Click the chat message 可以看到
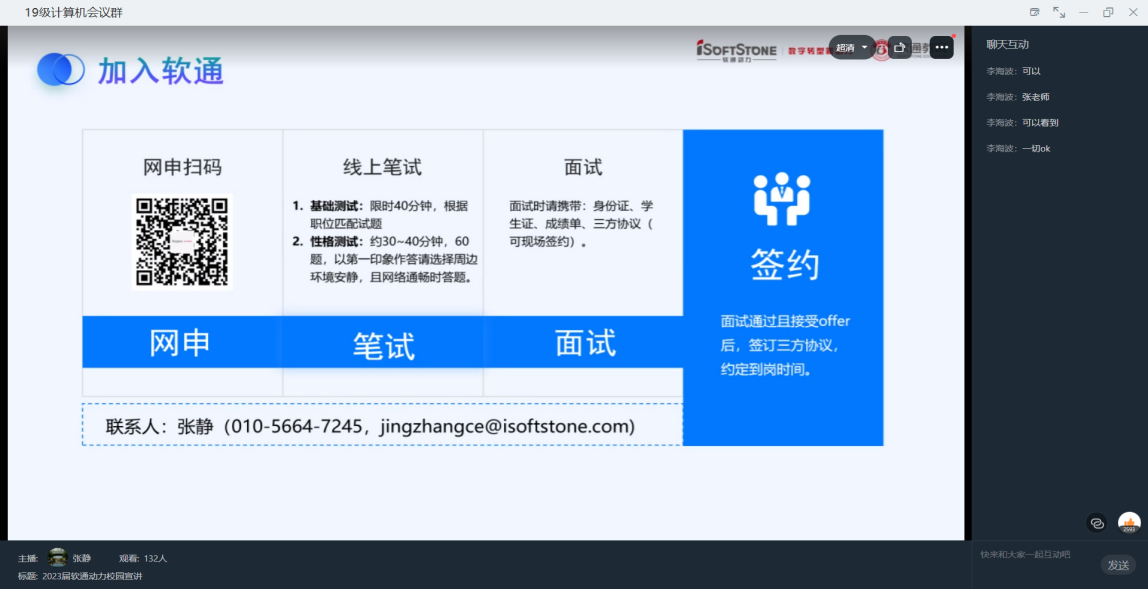The width and height of the screenshot is (1148, 589). (x=1040, y=123)
